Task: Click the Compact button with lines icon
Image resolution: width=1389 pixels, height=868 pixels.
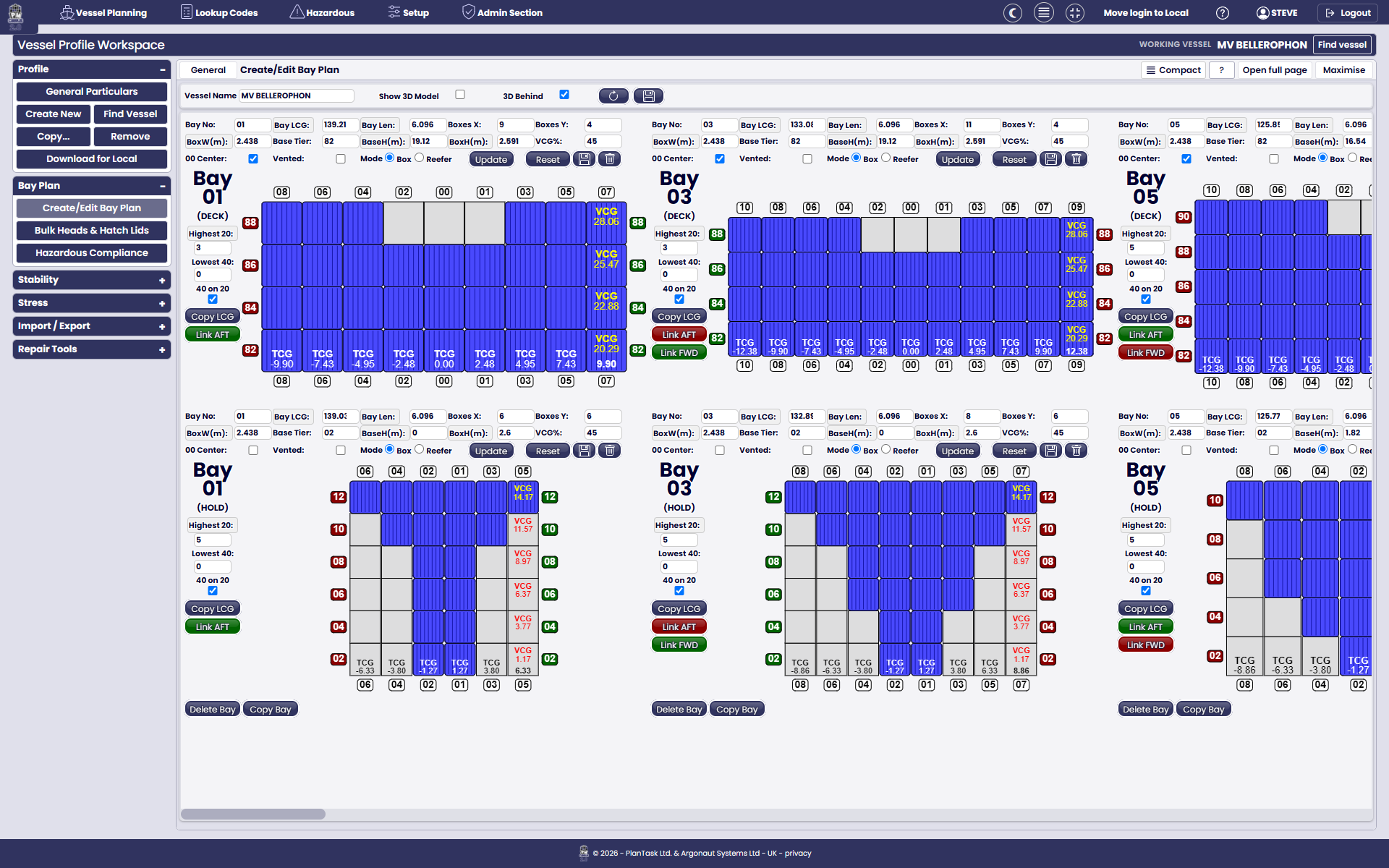Action: (x=1173, y=70)
